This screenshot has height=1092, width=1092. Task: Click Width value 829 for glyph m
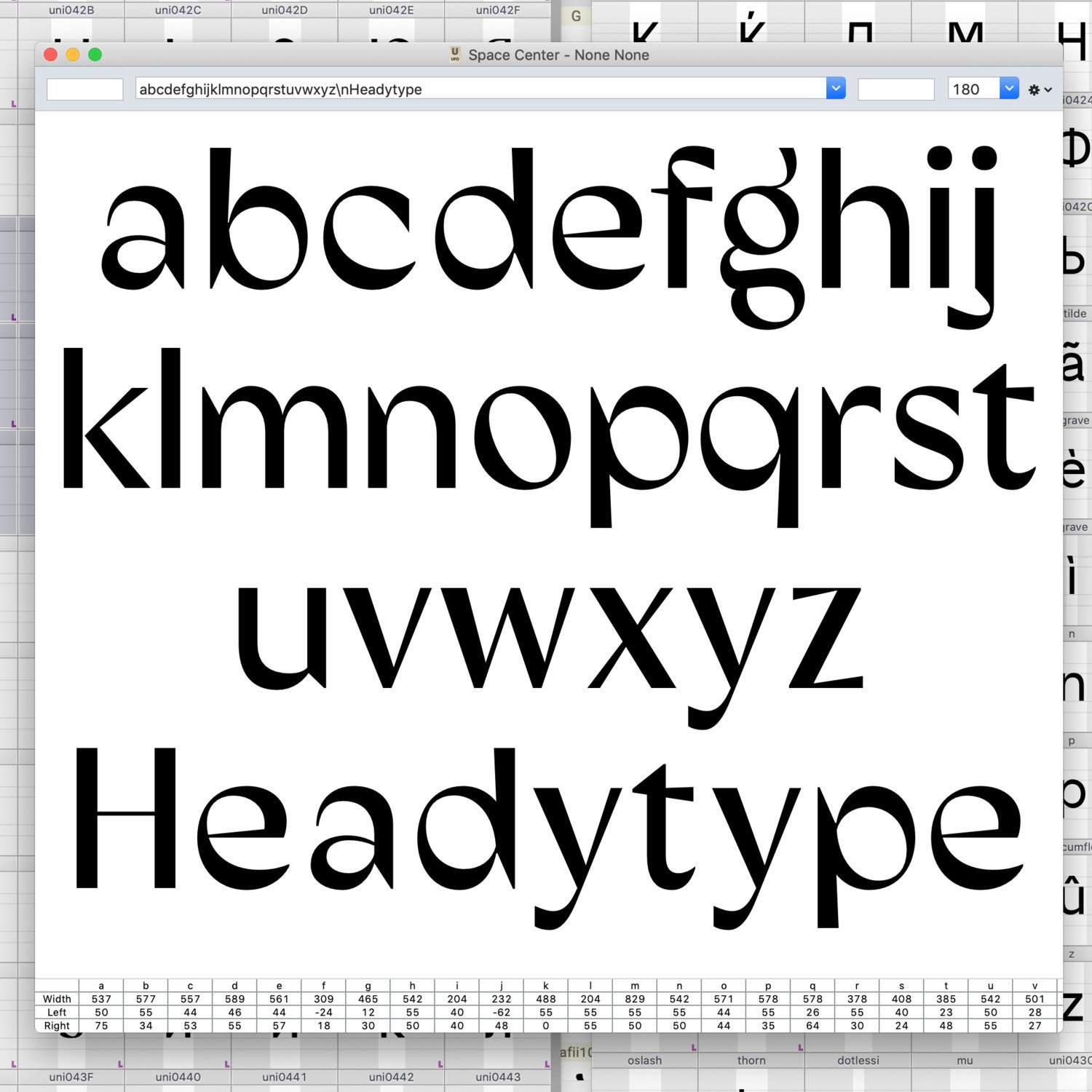point(635,999)
